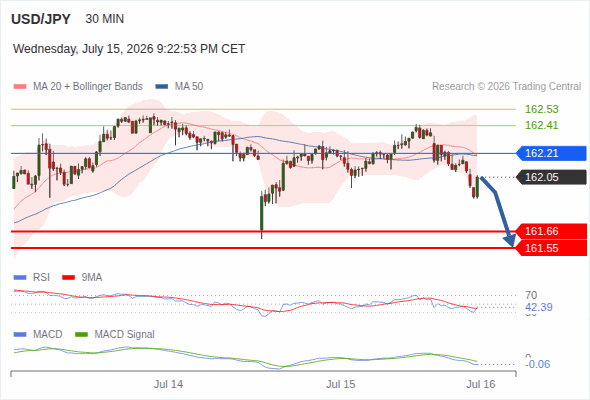Click the MA 50 blue legend swatch
Image resolution: width=590 pixels, height=400 pixels.
[x=162, y=87]
